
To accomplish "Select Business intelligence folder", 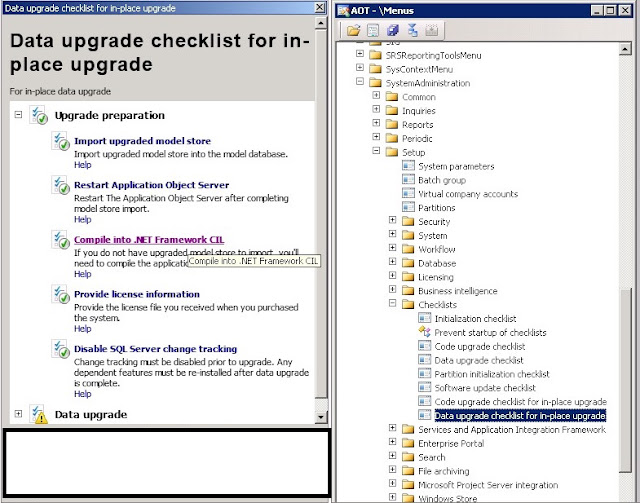I will (458, 291).
